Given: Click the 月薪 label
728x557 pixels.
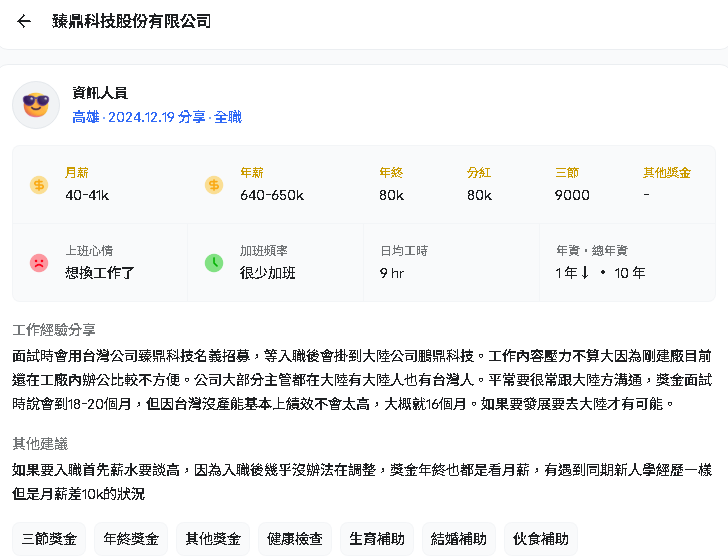Looking at the screenshot, I should click(77, 173).
